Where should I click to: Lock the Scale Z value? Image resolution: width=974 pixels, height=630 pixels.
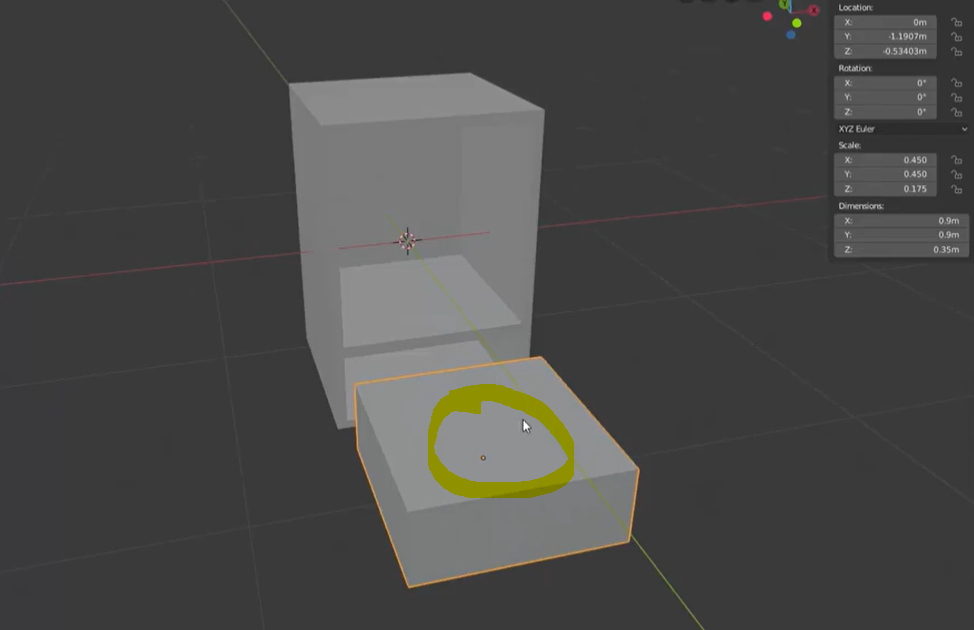[x=957, y=189]
